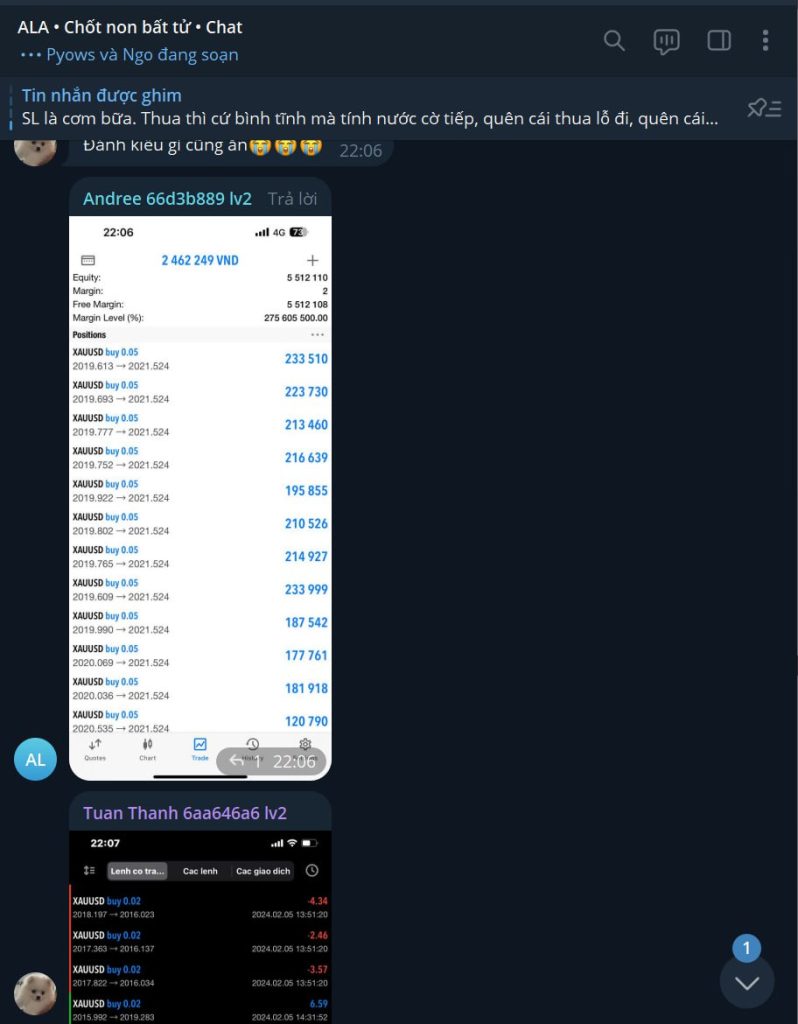This screenshot has height=1024, width=798.
Task: Toggle the right sidebar panel icon
Action: pos(719,40)
